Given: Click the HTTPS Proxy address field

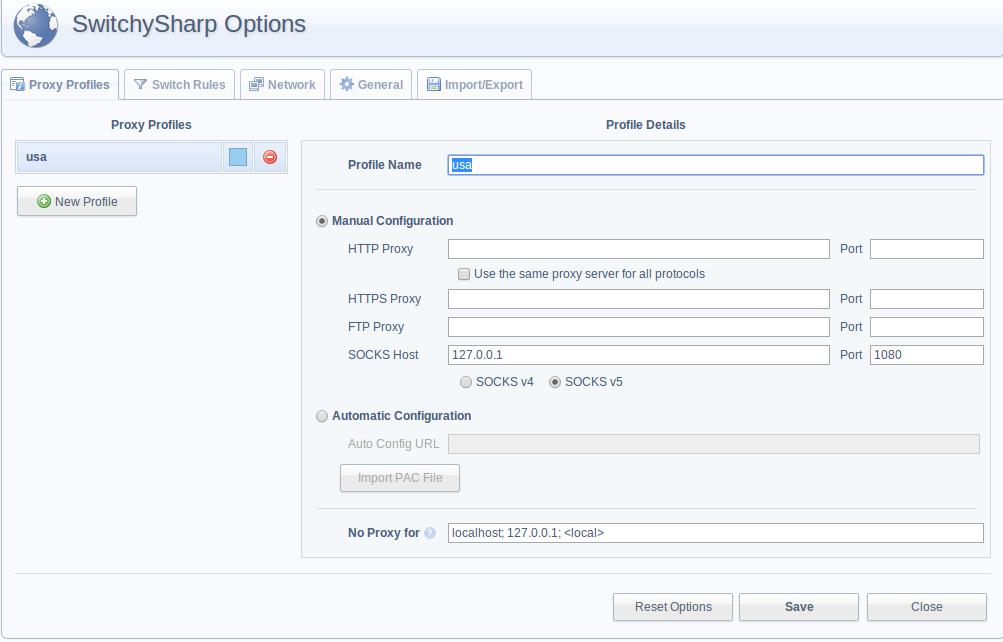Looking at the screenshot, I should point(639,299).
